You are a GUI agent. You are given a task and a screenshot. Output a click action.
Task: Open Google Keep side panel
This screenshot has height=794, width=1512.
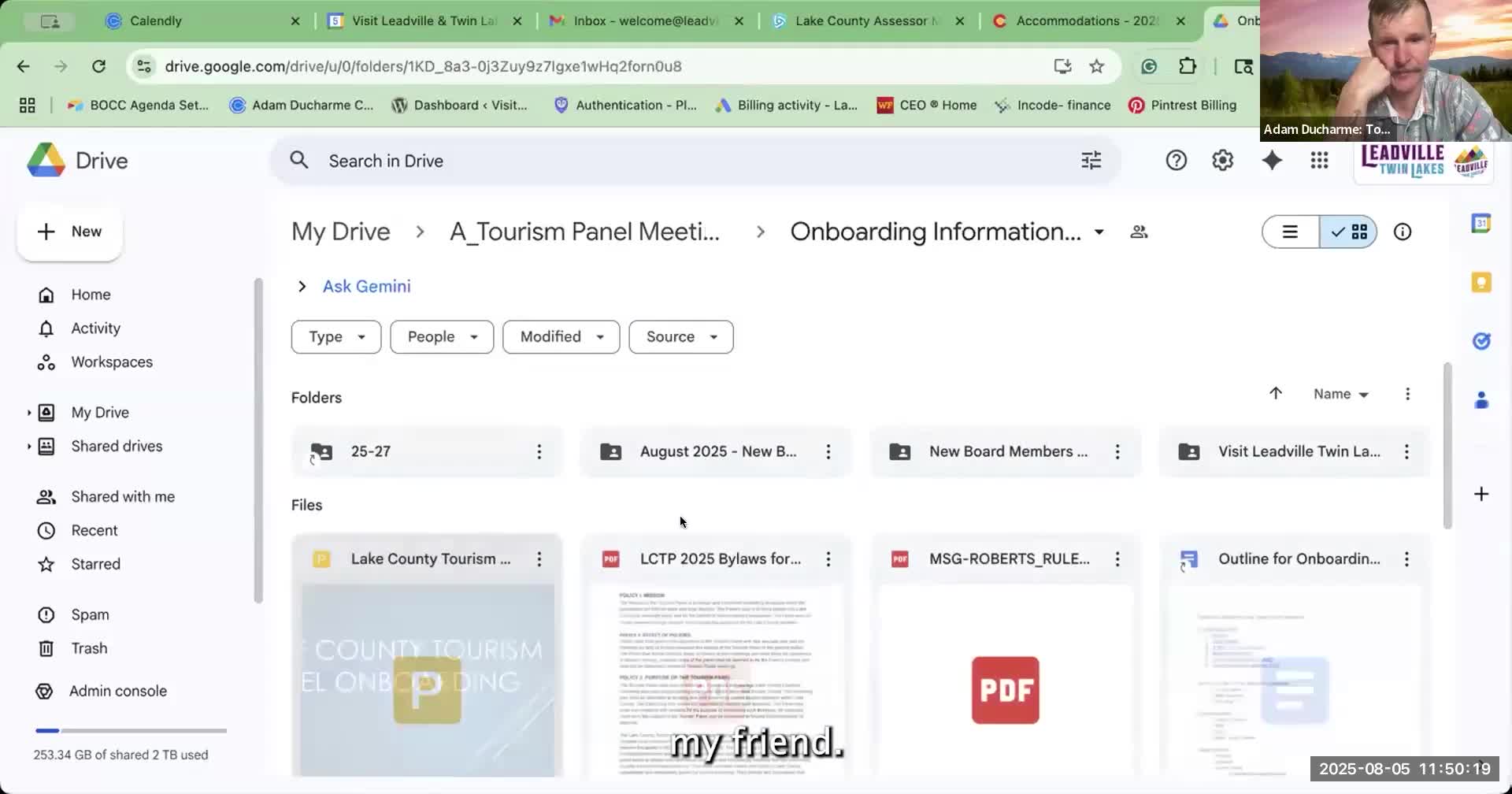tap(1481, 282)
